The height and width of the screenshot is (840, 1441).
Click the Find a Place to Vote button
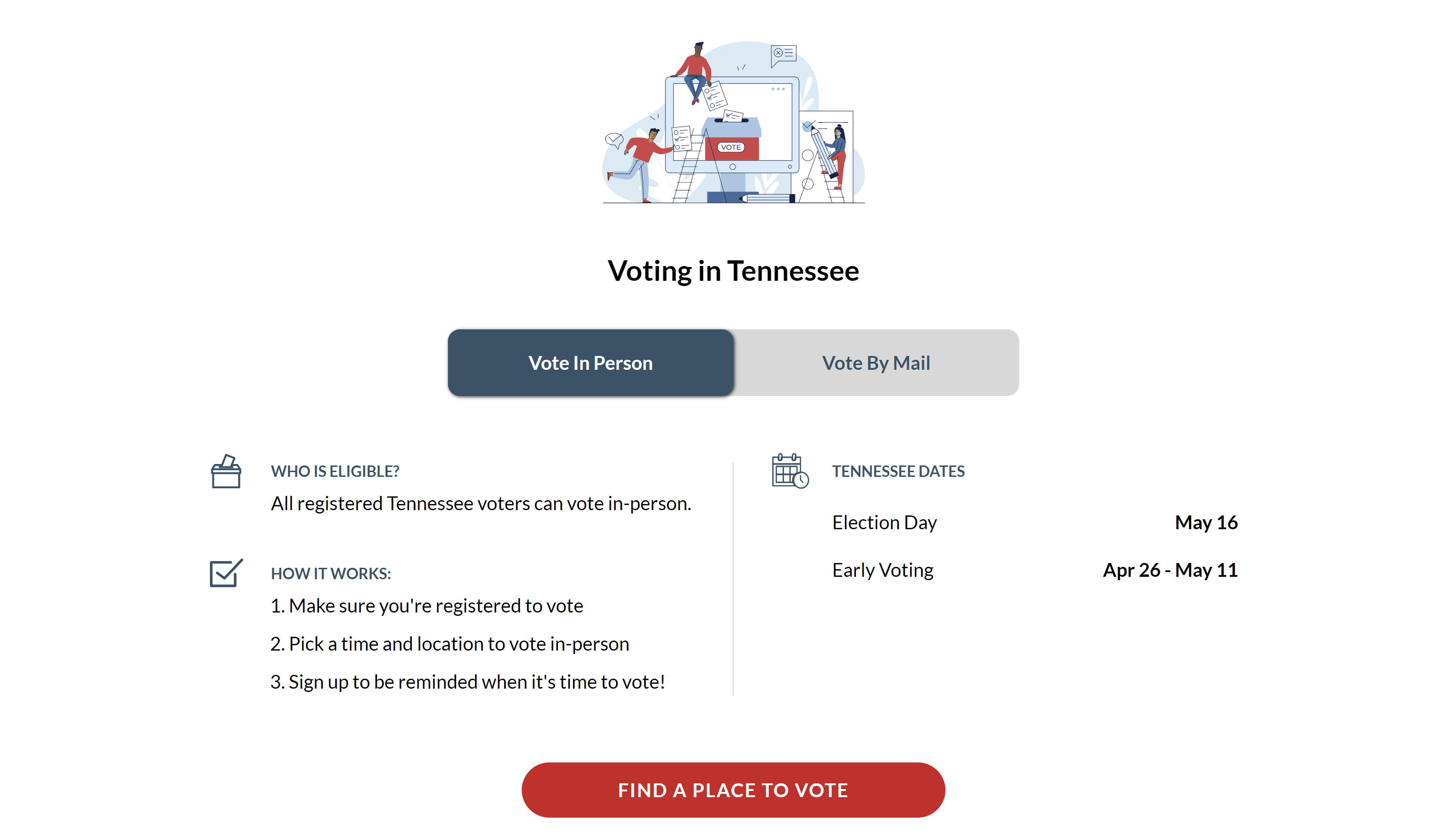click(x=733, y=790)
